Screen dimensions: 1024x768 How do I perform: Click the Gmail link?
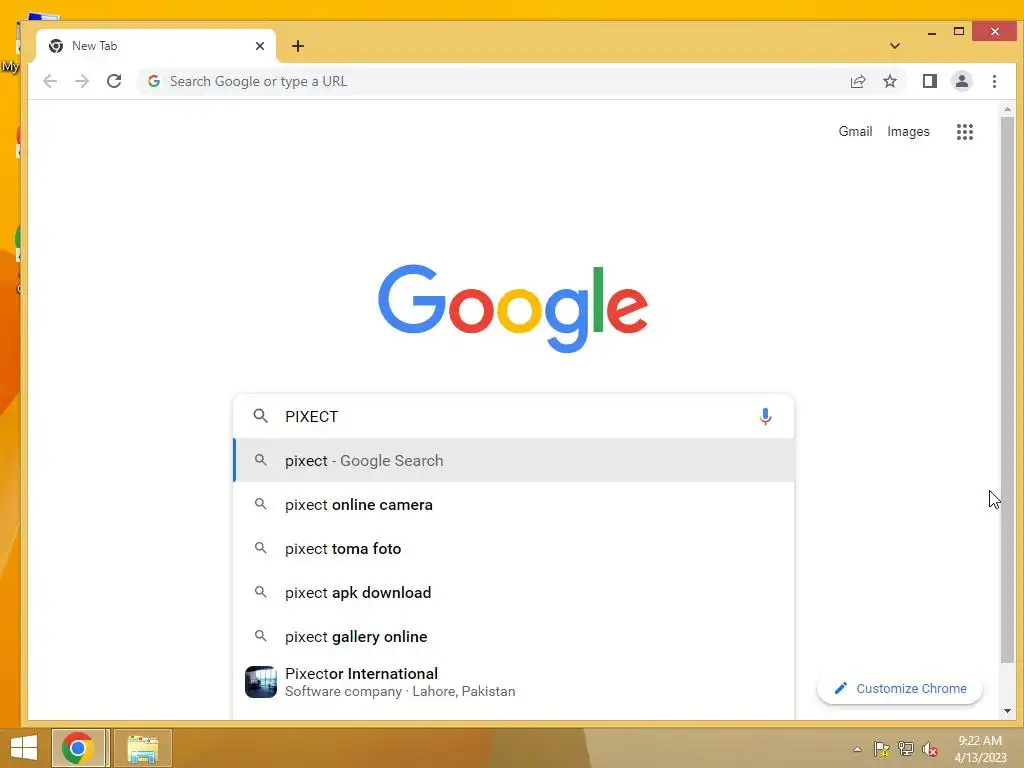coord(855,131)
